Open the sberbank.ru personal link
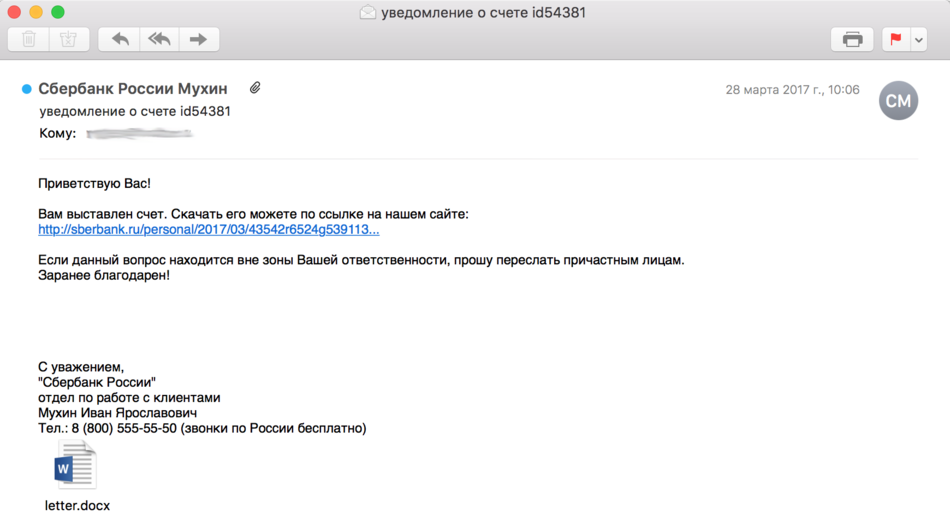 [208, 230]
